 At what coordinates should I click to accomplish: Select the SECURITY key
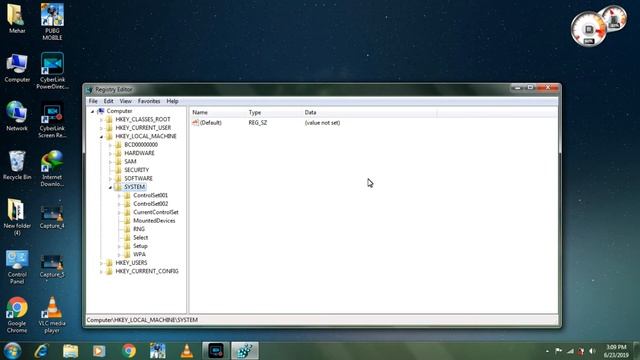tap(136, 170)
